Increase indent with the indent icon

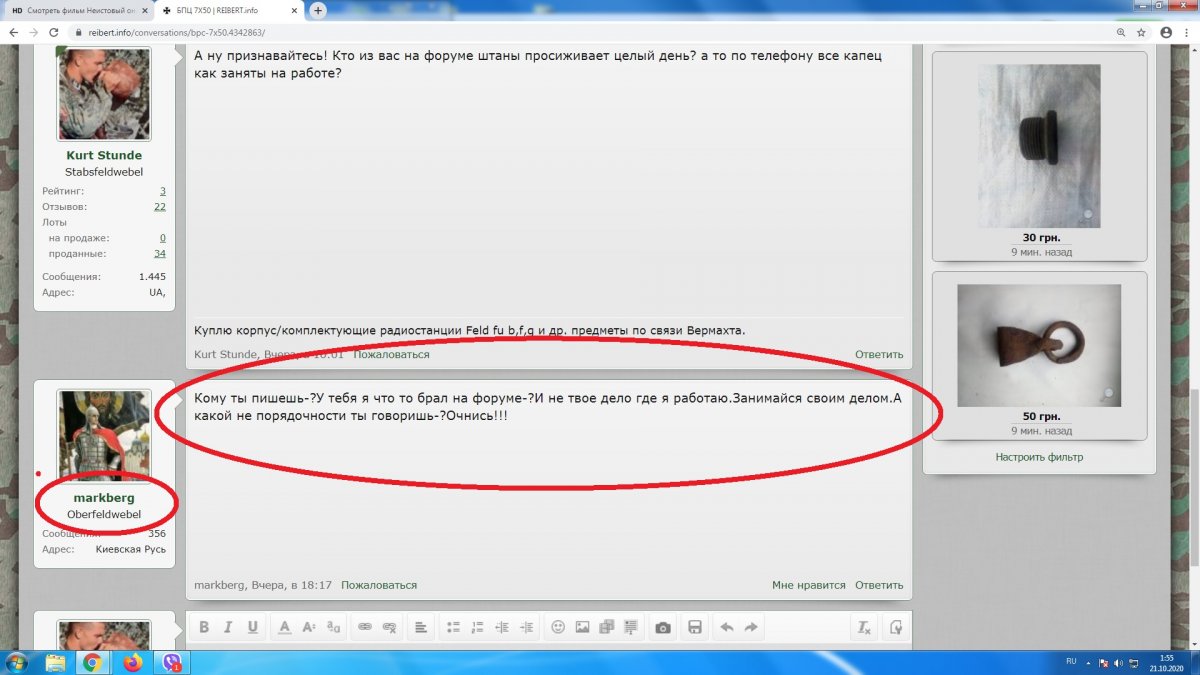point(526,627)
